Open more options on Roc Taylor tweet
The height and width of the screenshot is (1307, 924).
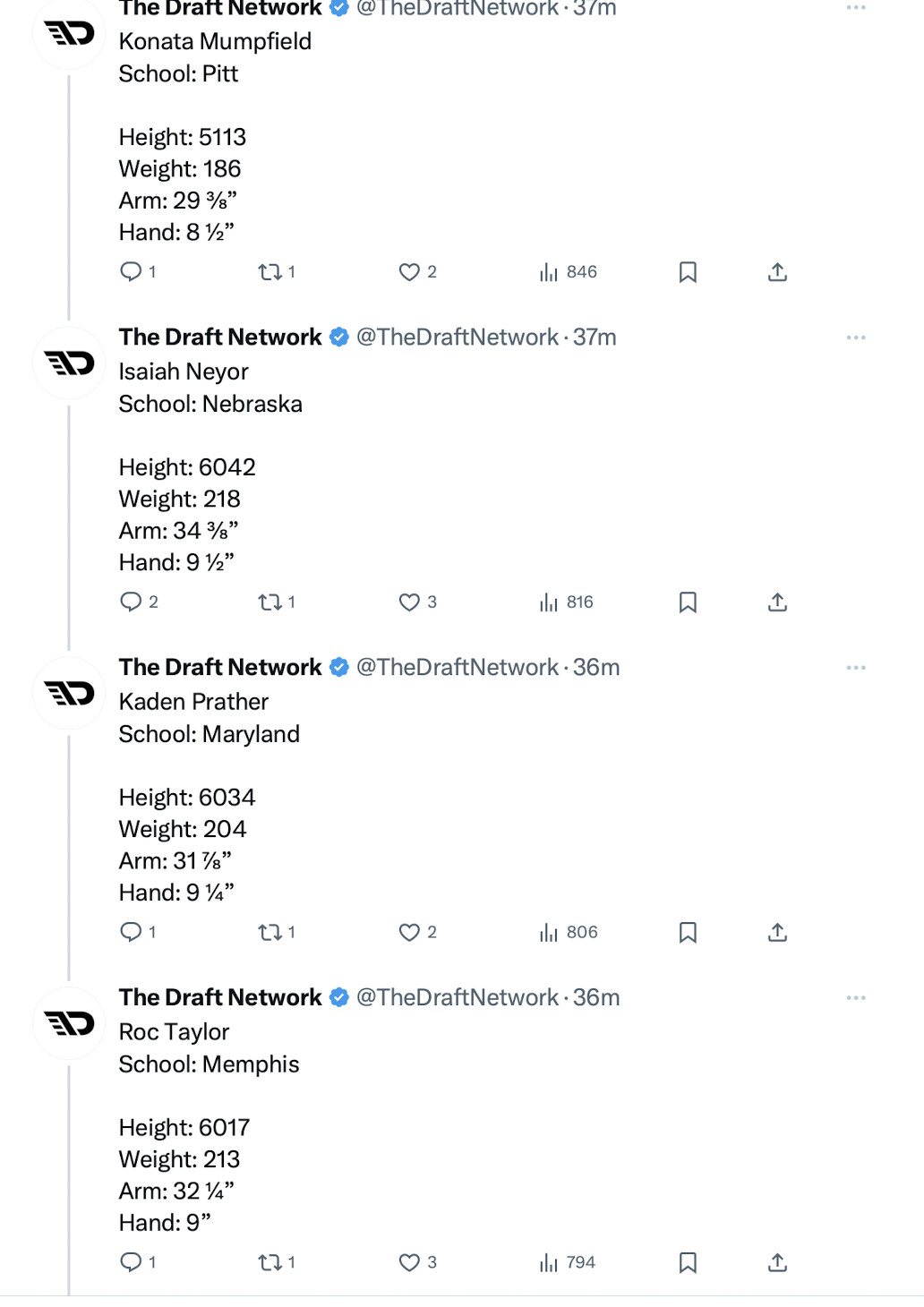[855, 998]
